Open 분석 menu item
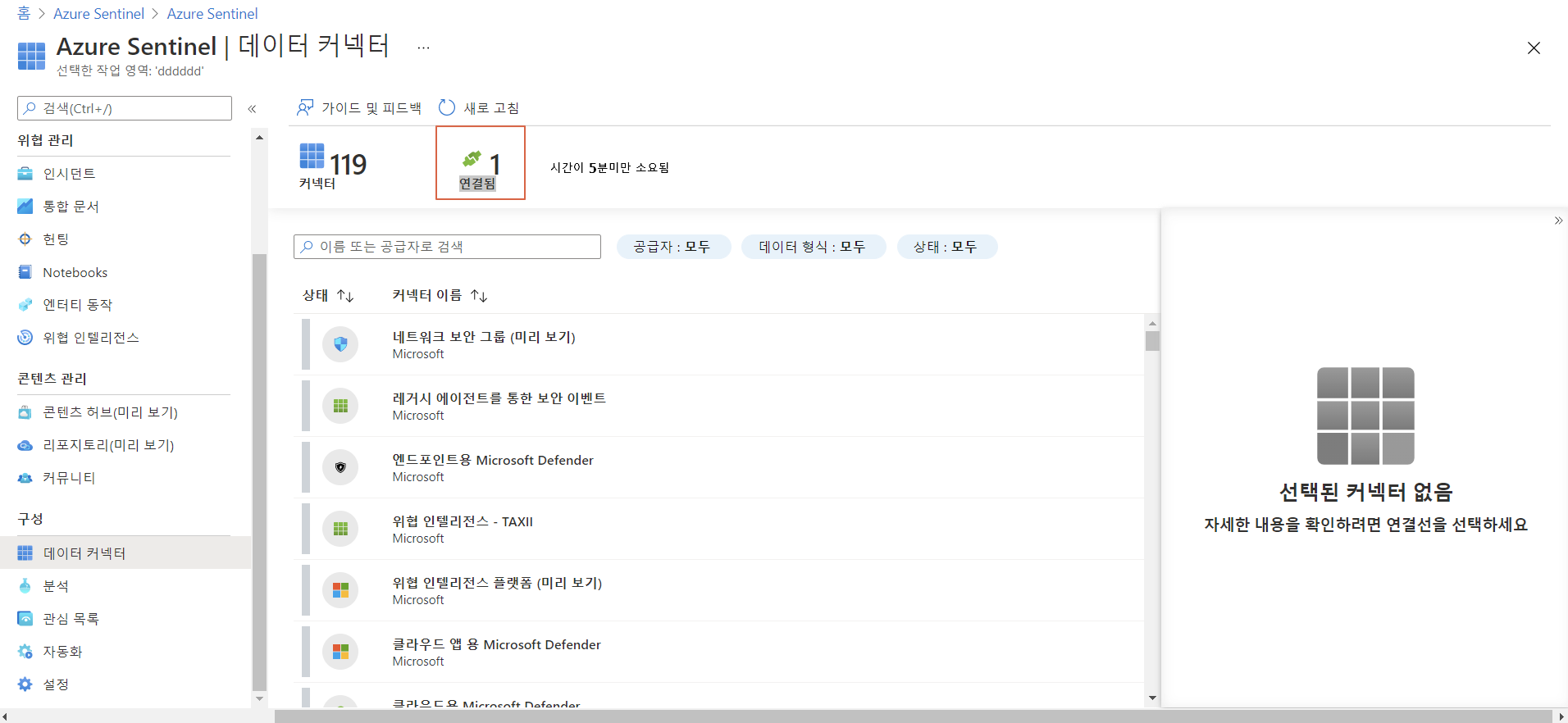 tap(124, 586)
